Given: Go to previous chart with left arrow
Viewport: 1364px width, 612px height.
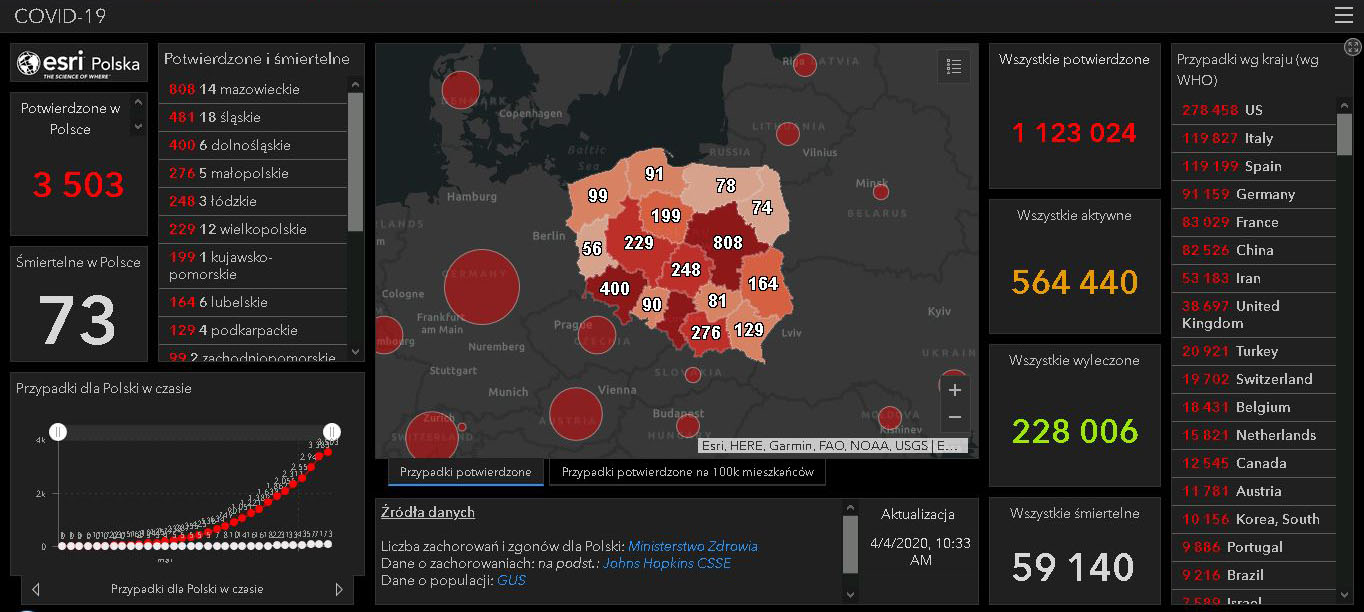Looking at the screenshot, I should click(x=37, y=589).
